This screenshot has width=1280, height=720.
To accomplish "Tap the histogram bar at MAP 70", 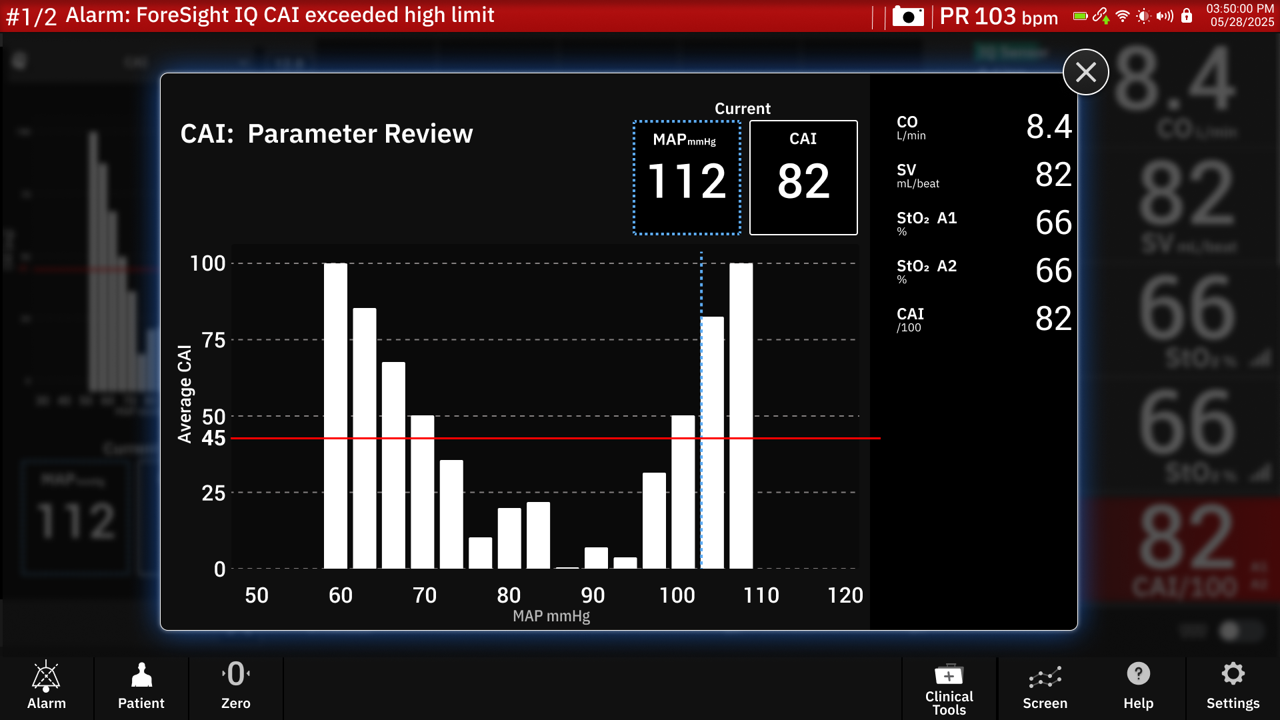I will [423, 492].
